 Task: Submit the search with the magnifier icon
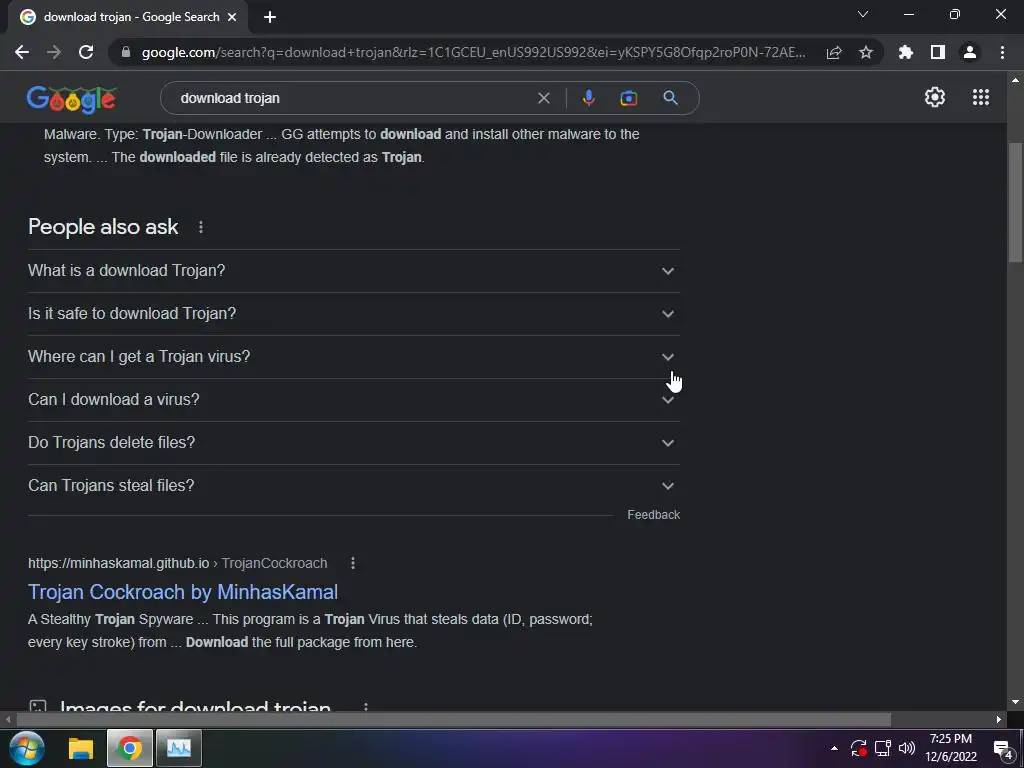(670, 98)
